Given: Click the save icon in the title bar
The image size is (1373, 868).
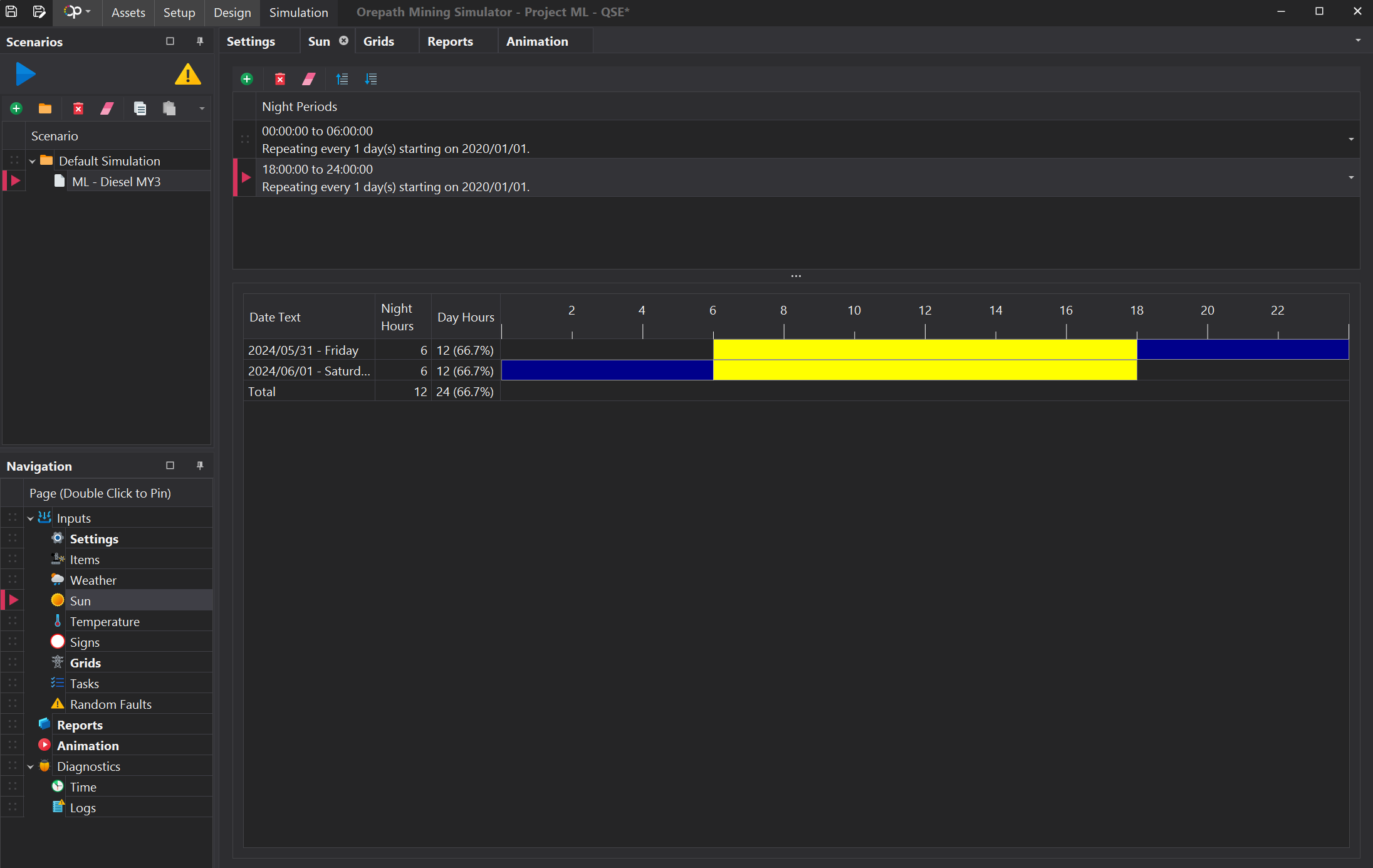Looking at the screenshot, I should (11, 12).
